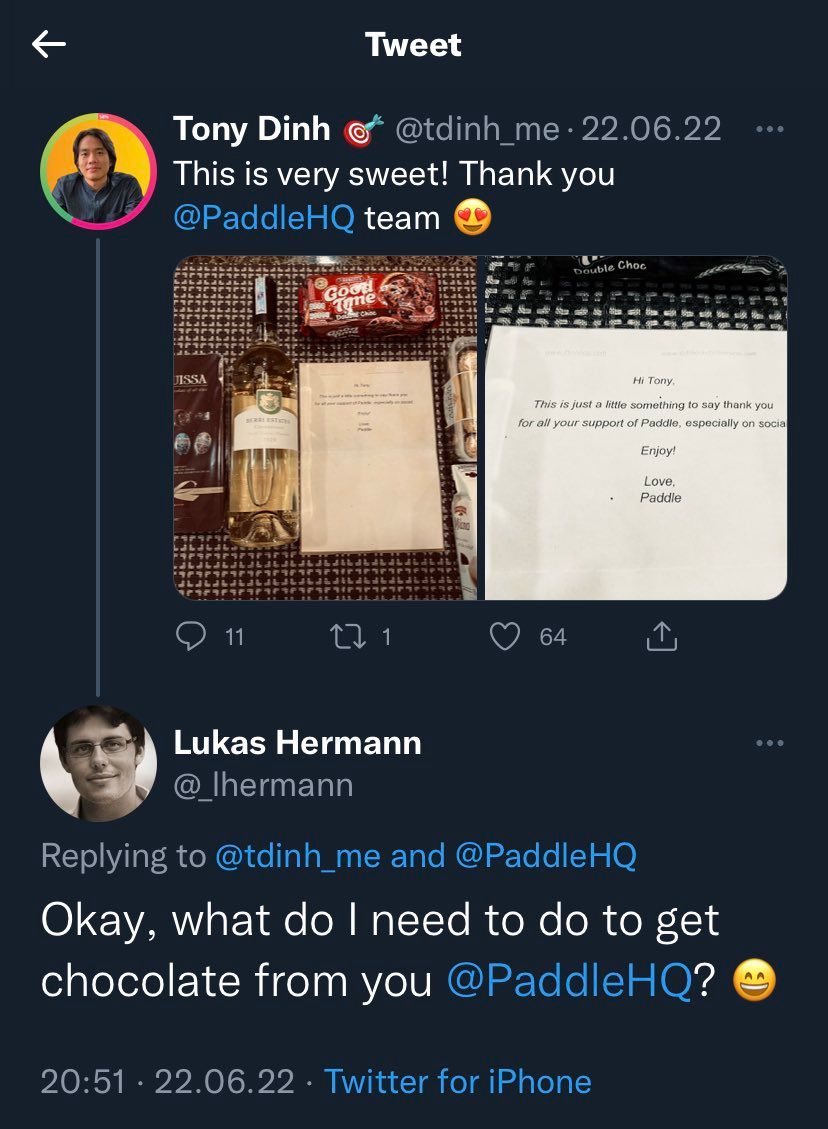
Task: Tap the 20:51 · 22.06.22 reply timestamp
Action: click(167, 1081)
